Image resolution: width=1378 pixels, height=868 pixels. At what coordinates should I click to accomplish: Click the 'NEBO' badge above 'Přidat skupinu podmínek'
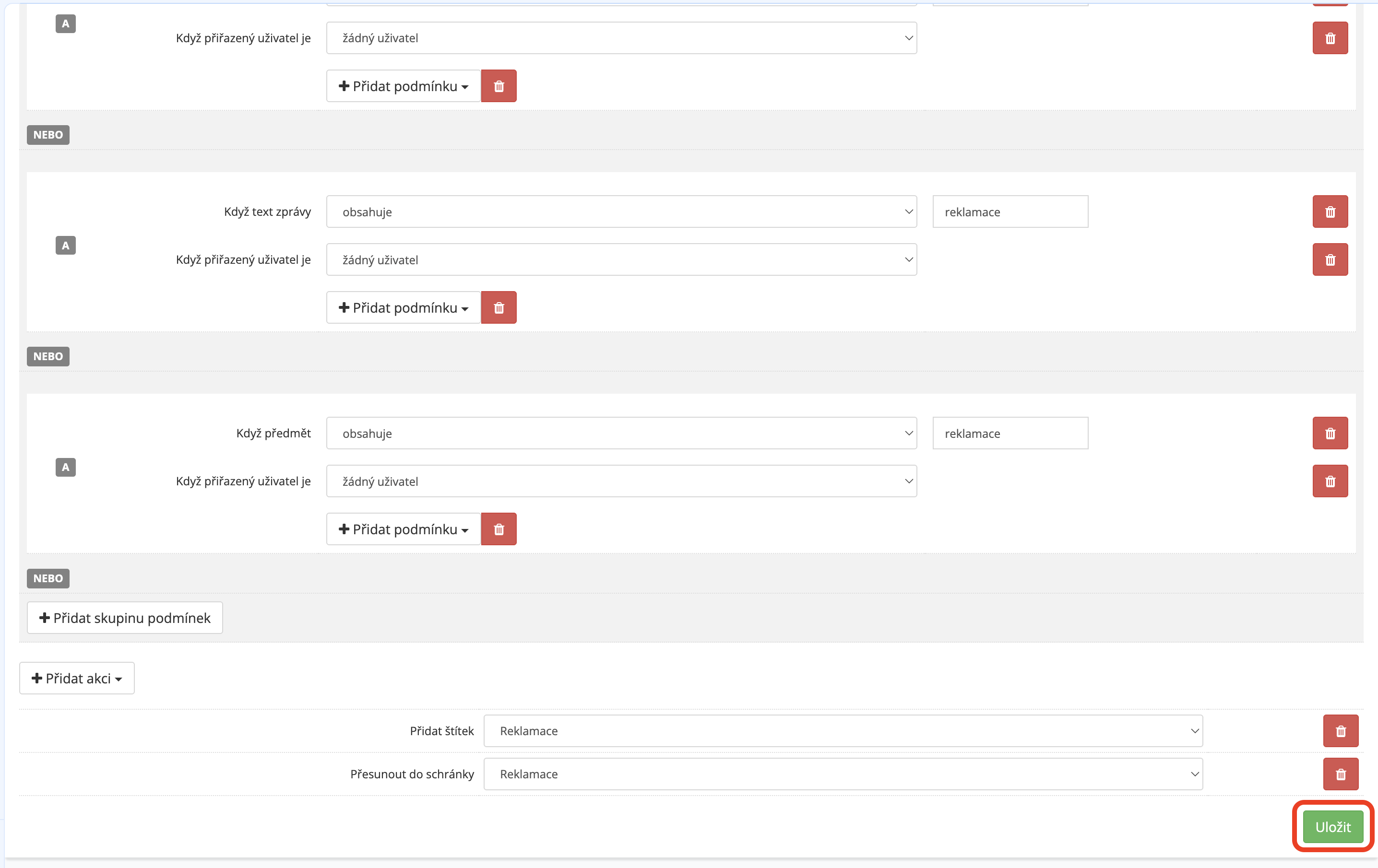click(48, 578)
